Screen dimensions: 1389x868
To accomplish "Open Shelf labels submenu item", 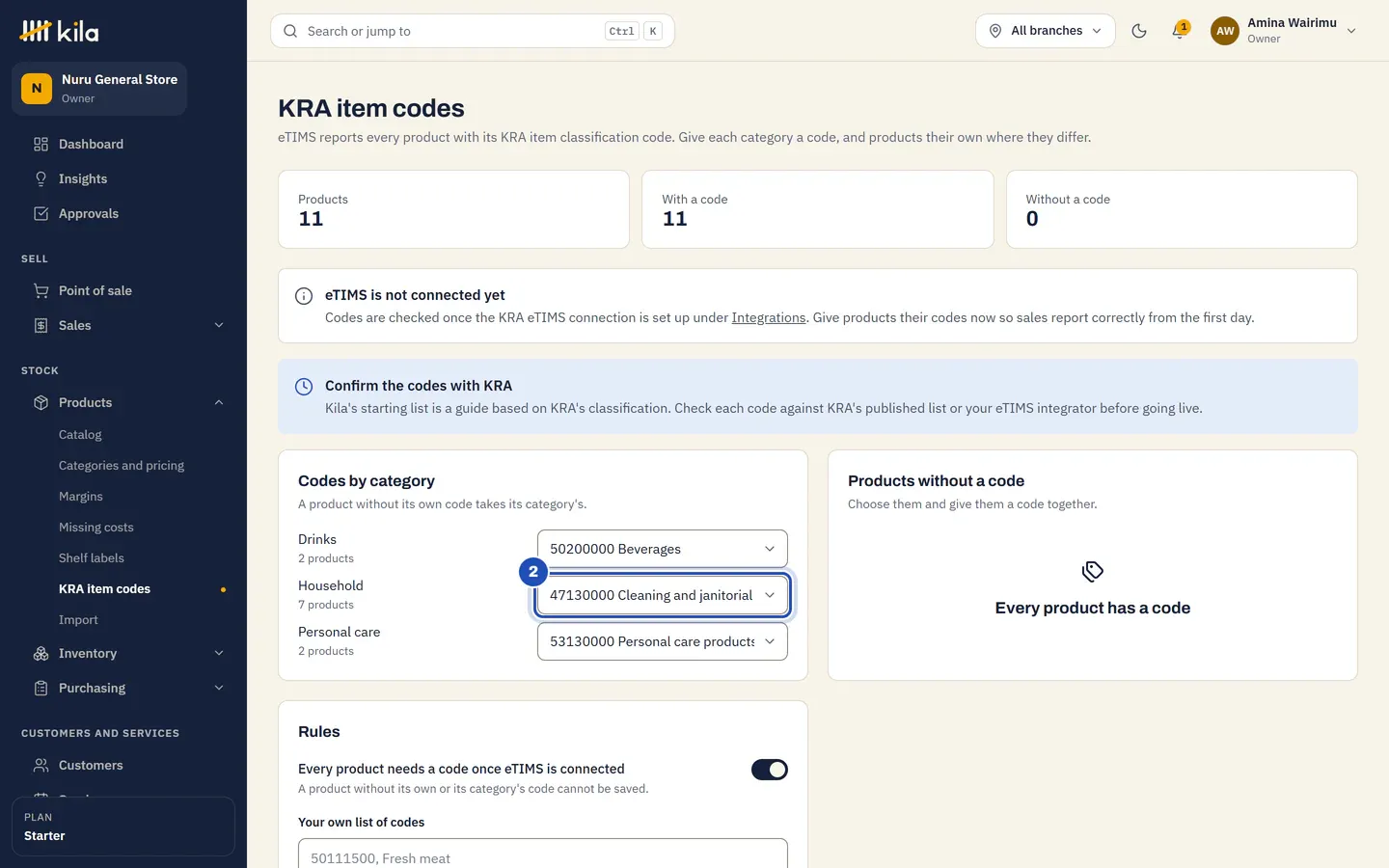I will point(92,558).
